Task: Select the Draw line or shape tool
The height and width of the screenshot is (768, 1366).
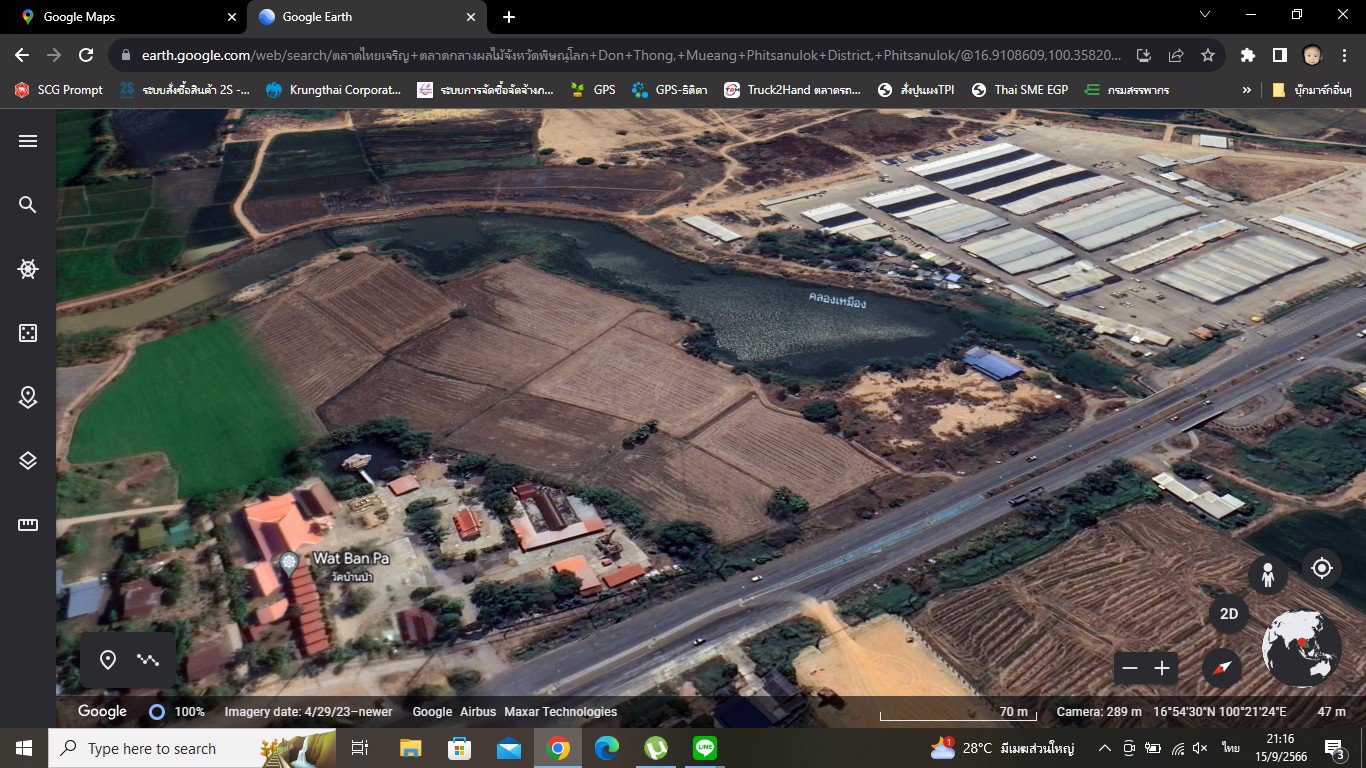Action: (149, 660)
